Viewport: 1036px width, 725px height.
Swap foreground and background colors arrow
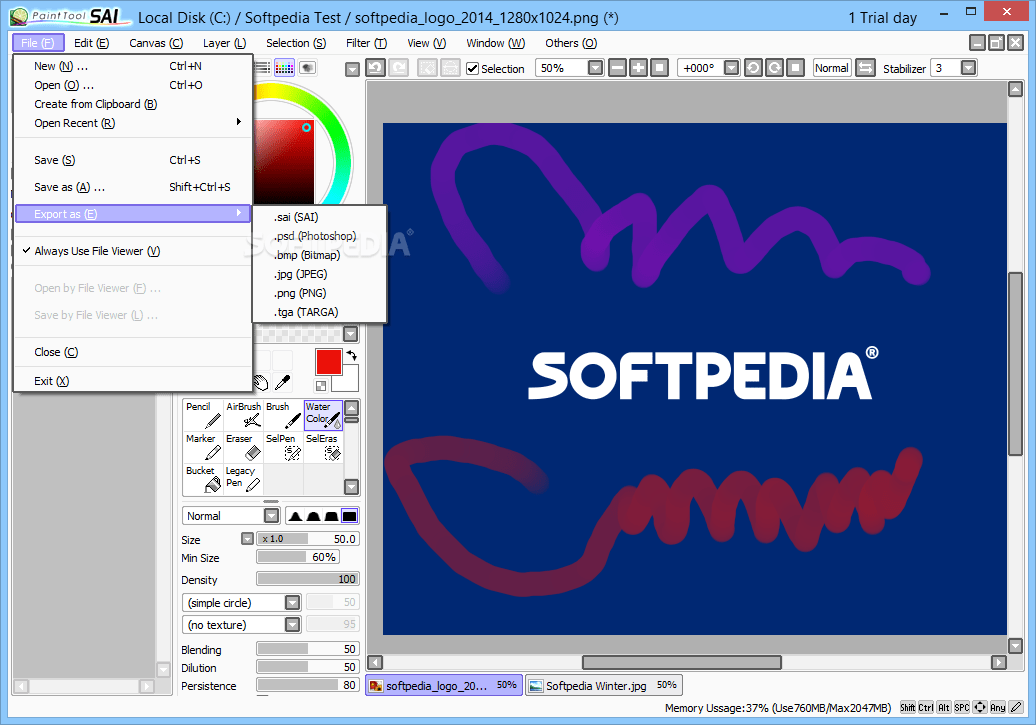(352, 356)
